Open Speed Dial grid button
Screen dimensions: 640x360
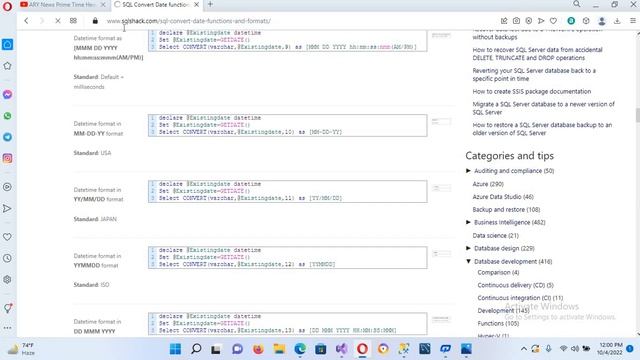[x=73, y=21]
